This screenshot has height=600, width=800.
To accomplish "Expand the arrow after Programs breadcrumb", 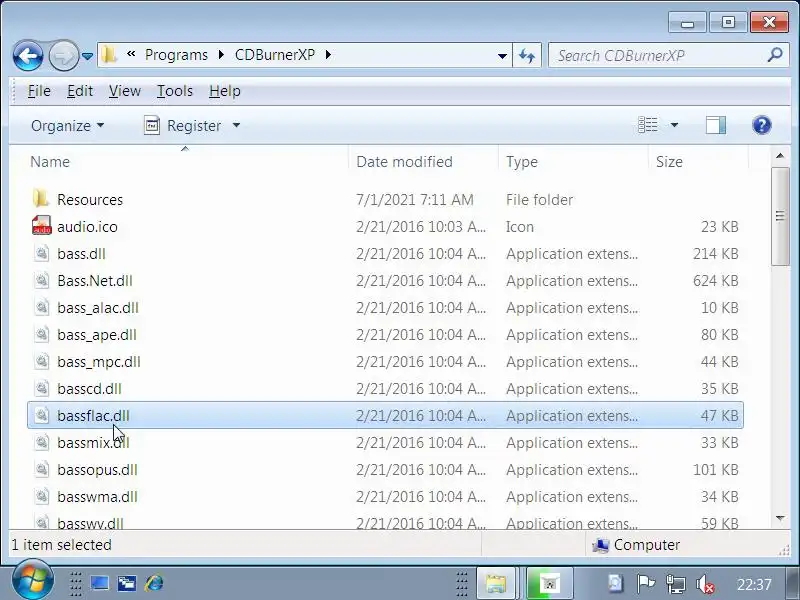I will [x=221, y=55].
